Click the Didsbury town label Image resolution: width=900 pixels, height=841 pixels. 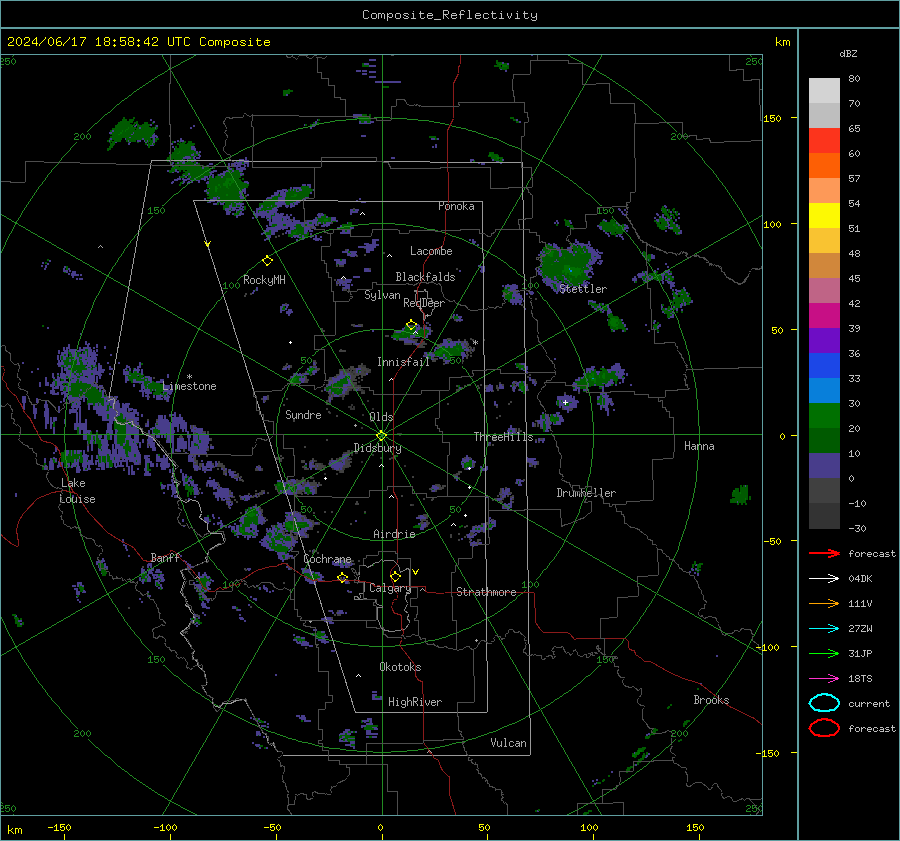pyautogui.click(x=377, y=448)
